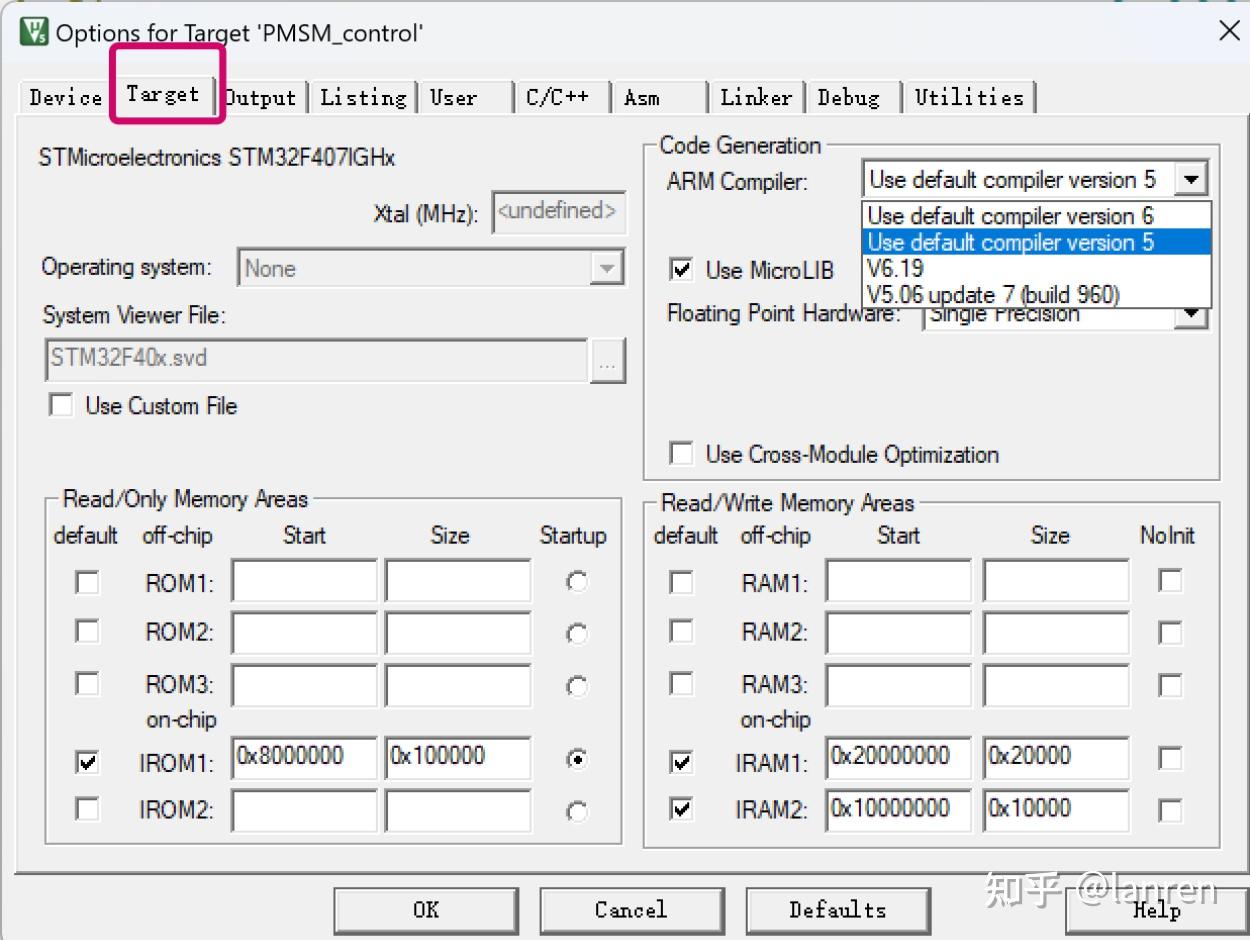Enable the ROM2 default checkbox
This screenshot has height=940, width=1250.
(x=88, y=631)
